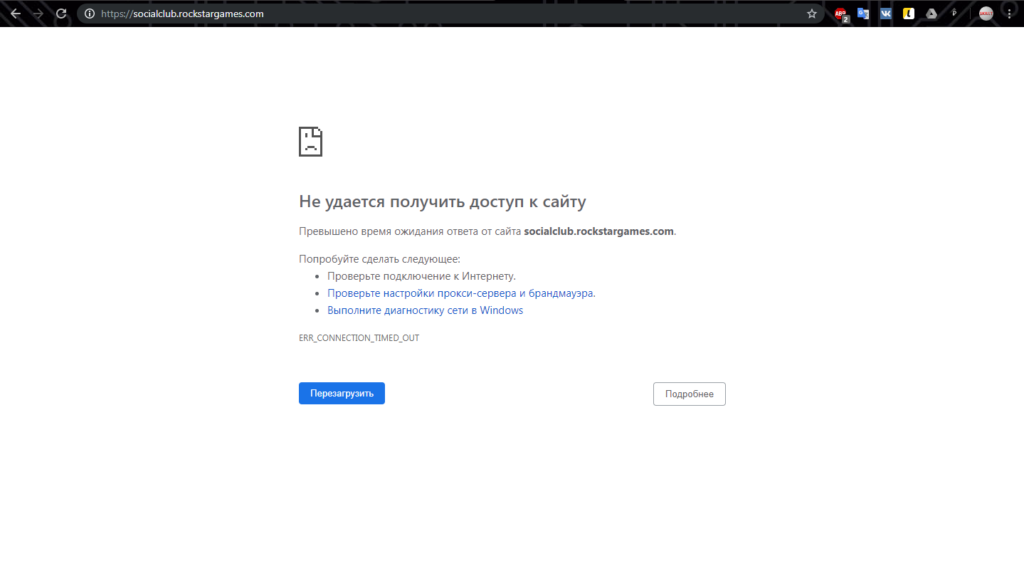Screen dimensions: 1024x588
Task: Click the address bar URL field
Action: [x=451, y=13]
